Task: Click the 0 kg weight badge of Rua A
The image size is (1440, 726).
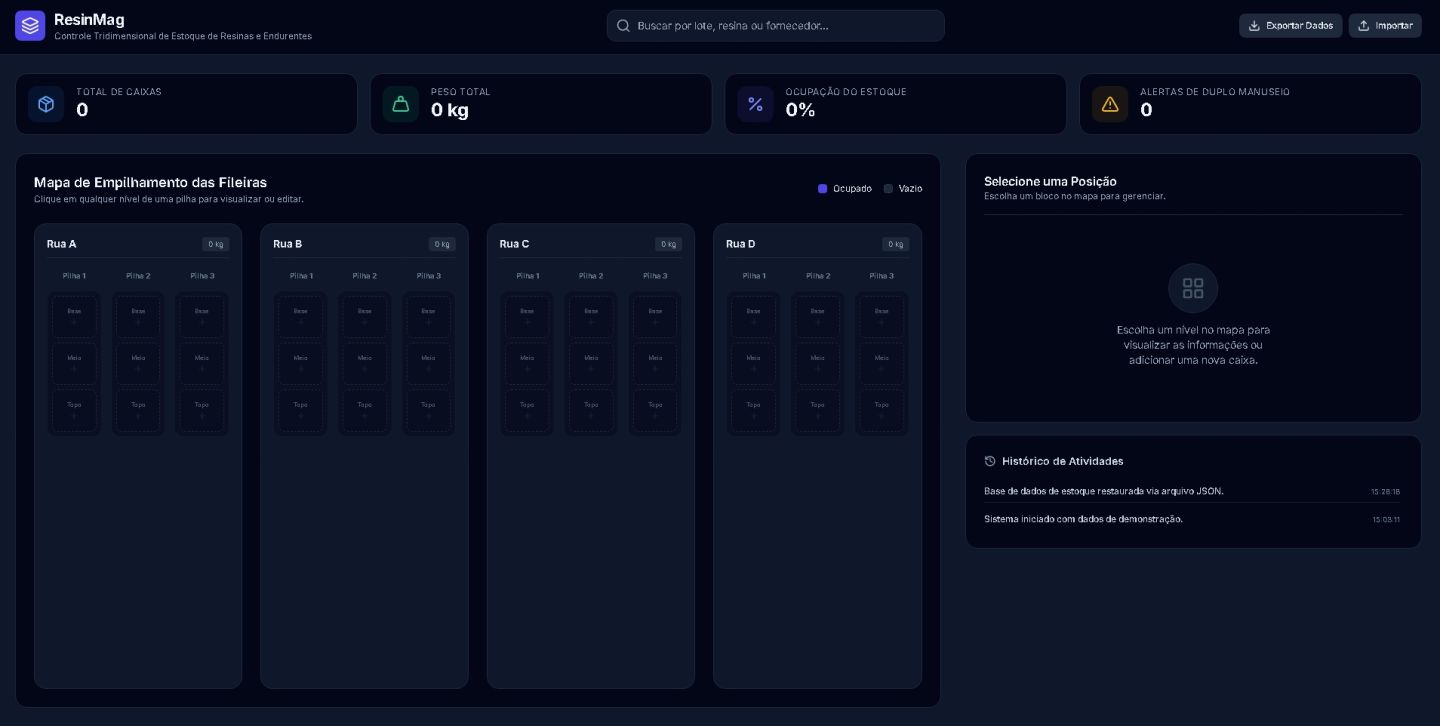Action: [x=216, y=244]
